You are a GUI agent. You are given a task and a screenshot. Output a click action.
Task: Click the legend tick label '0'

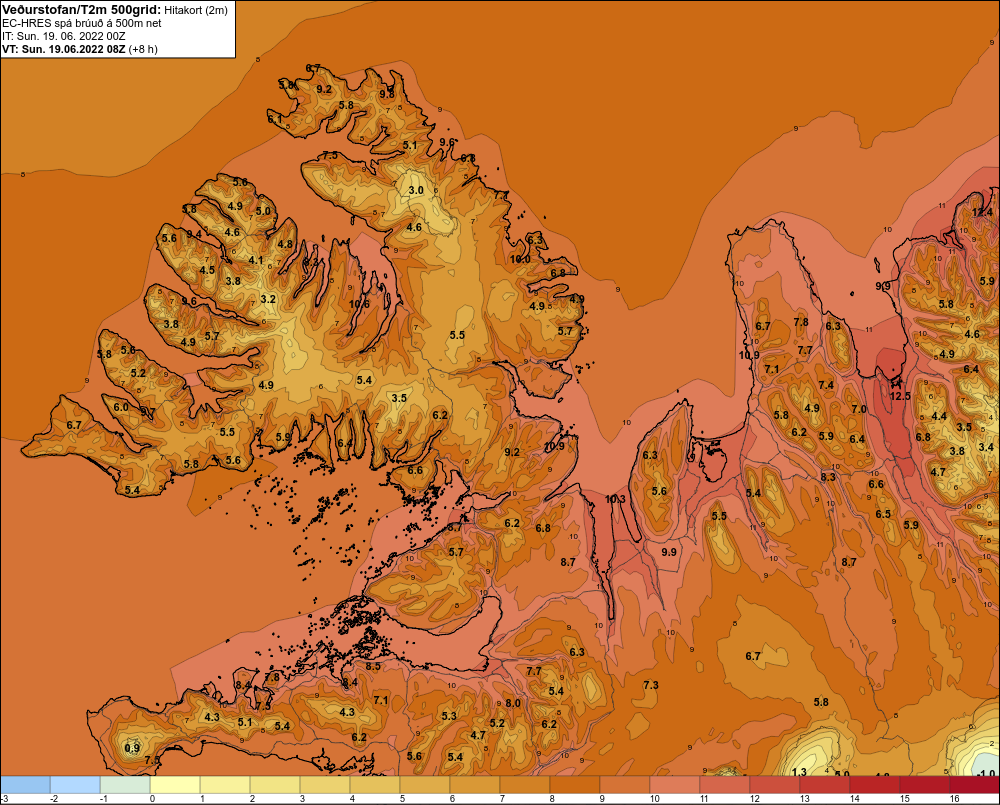[152, 799]
